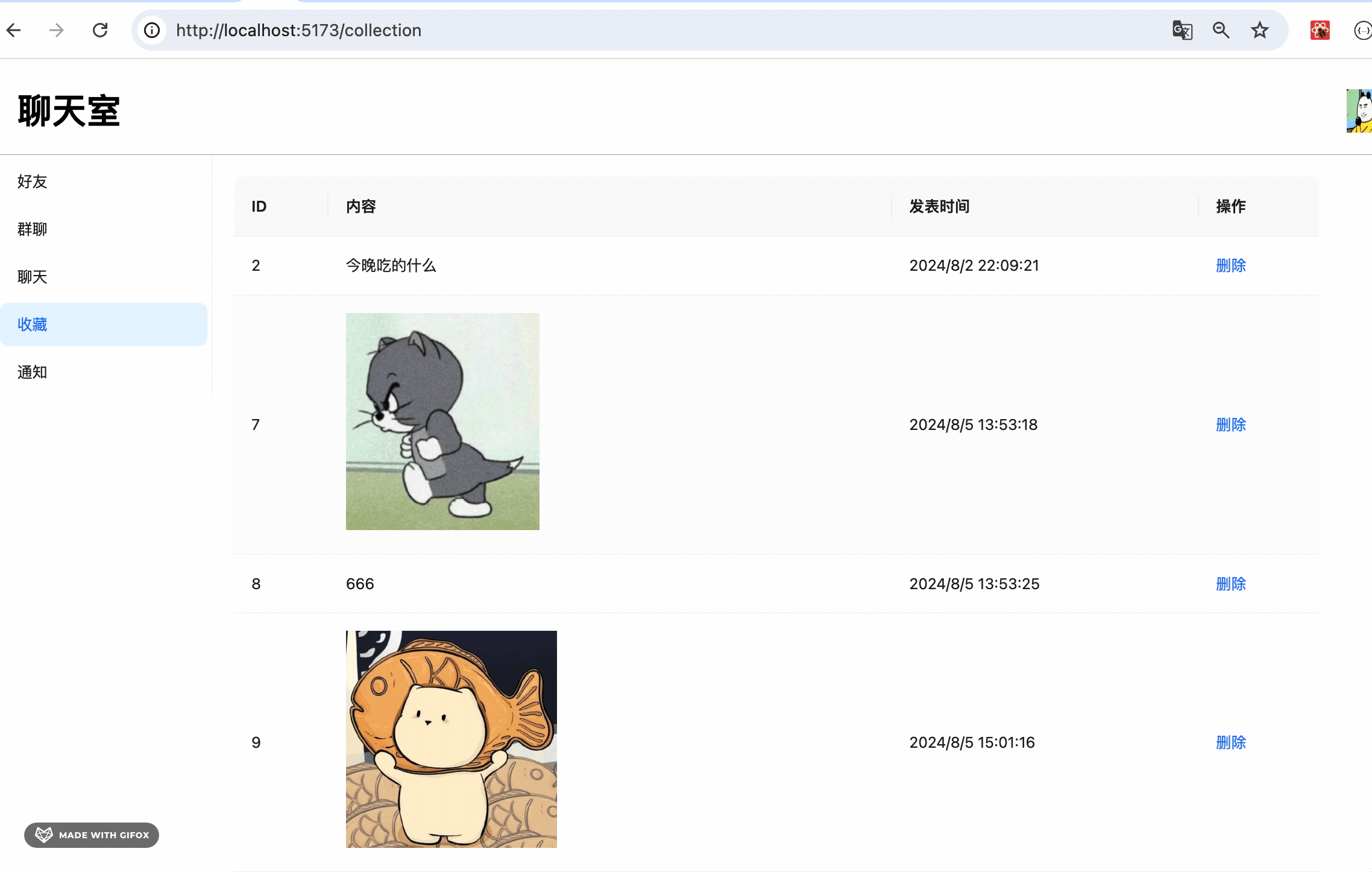
Task: Select 聊天 from the sidebar
Action: [33, 277]
